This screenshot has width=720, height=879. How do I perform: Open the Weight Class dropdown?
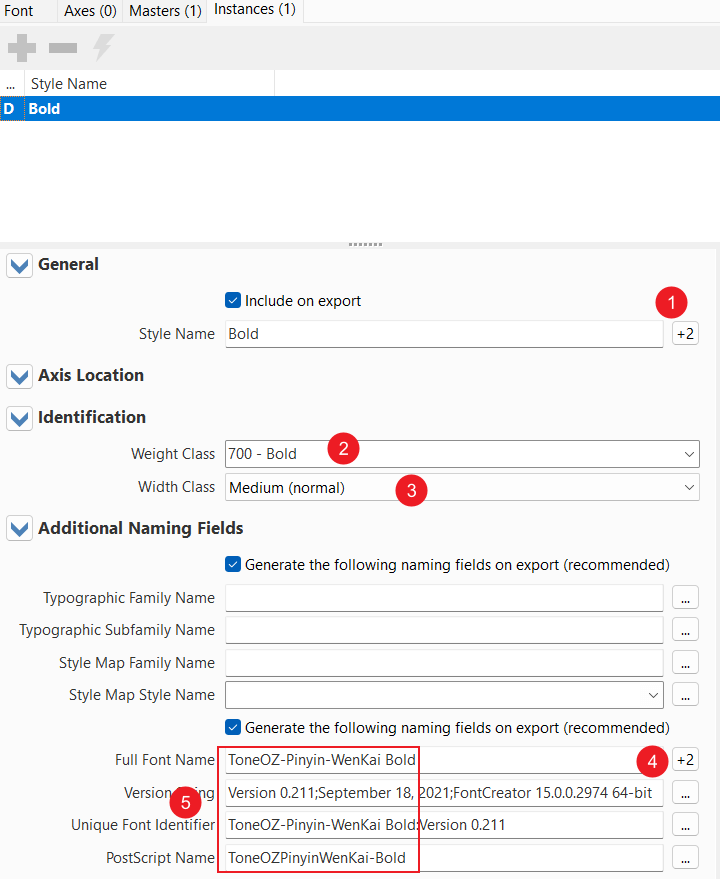(x=462, y=454)
